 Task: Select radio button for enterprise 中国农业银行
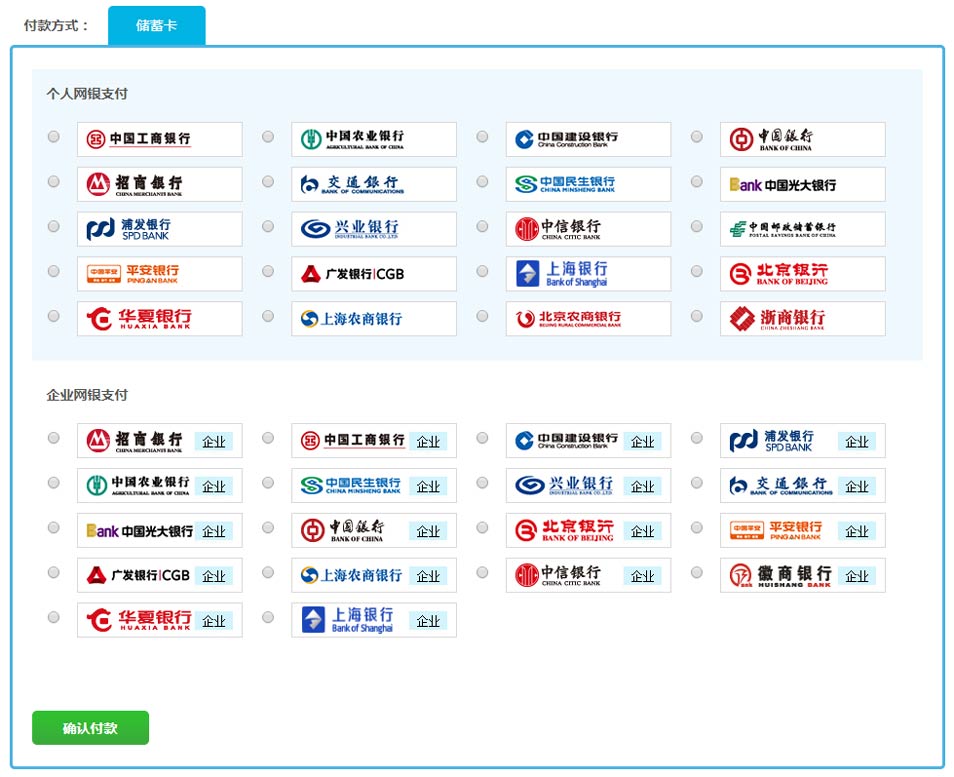point(54,483)
